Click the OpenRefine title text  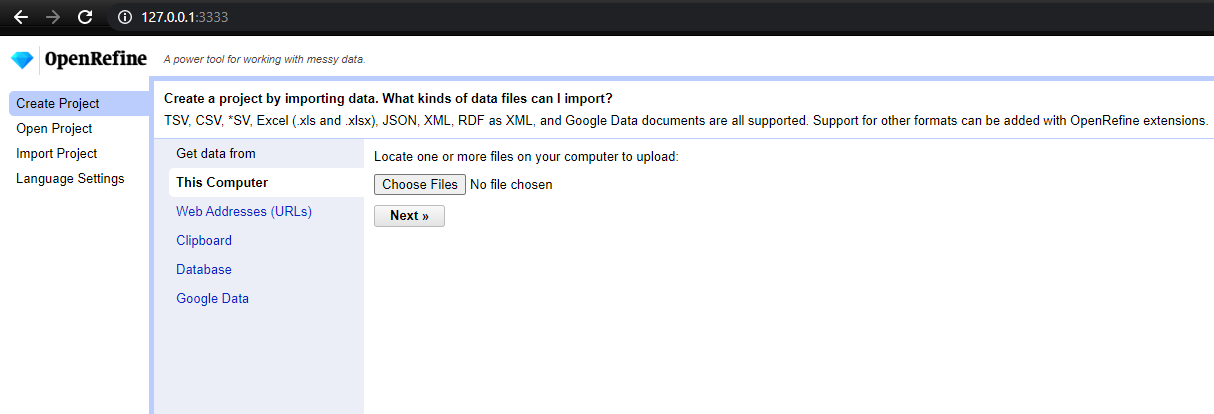pos(96,59)
